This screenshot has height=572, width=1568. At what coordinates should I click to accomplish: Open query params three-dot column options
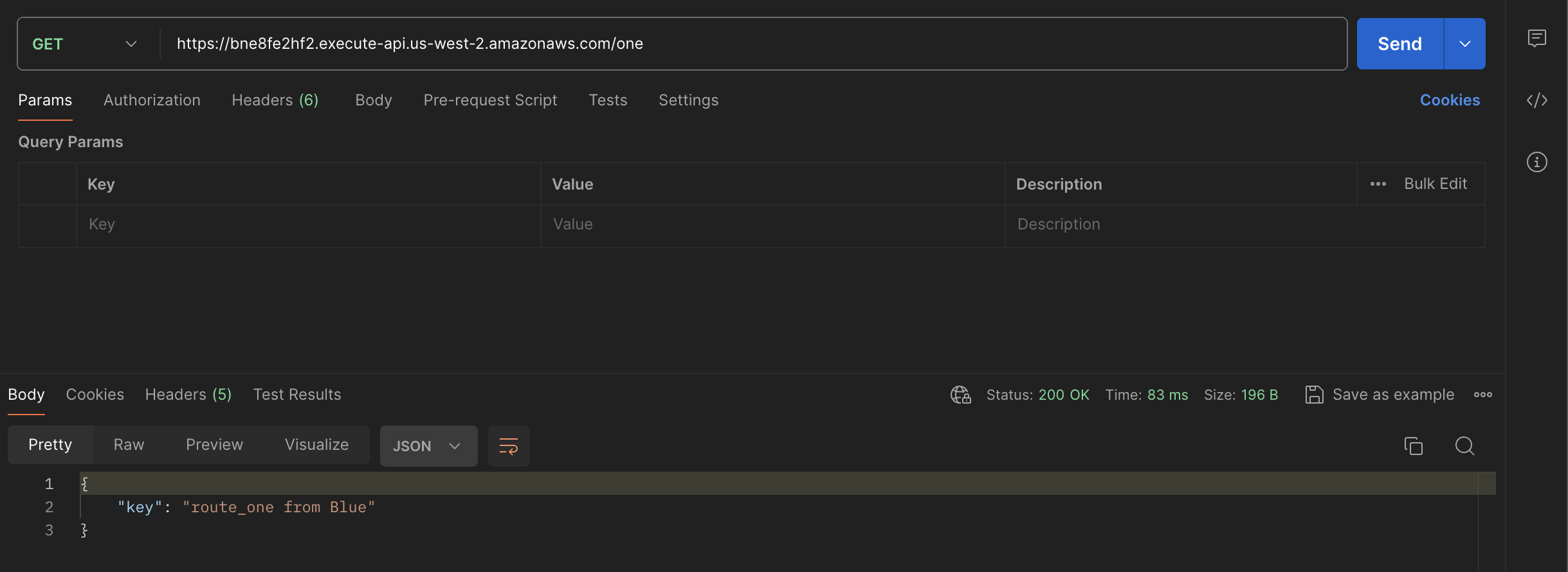pyautogui.click(x=1378, y=184)
